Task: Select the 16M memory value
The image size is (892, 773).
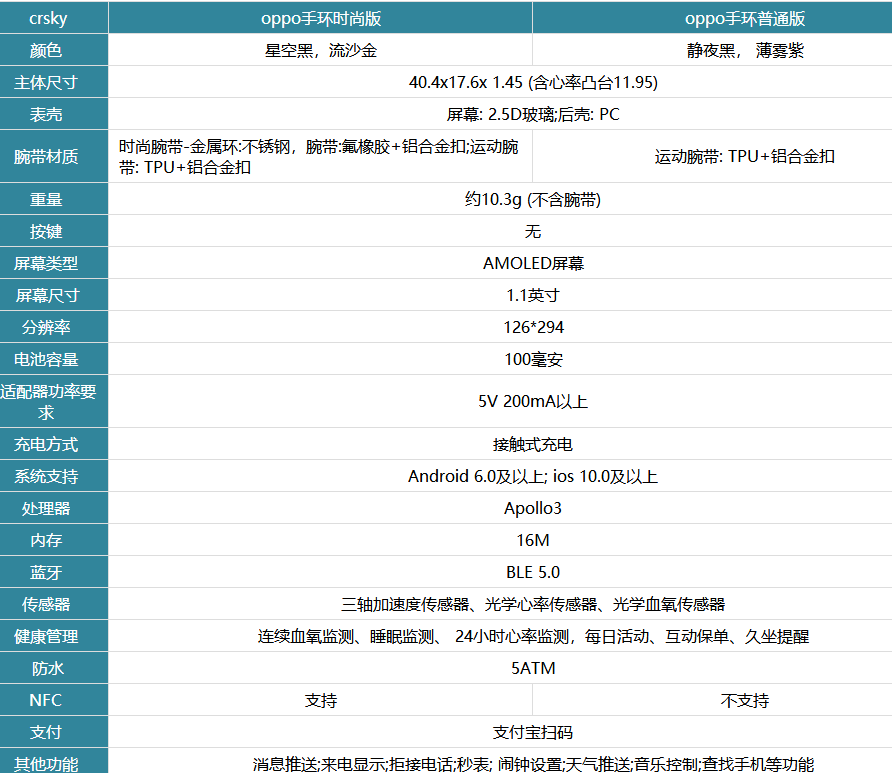Action: [533, 540]
